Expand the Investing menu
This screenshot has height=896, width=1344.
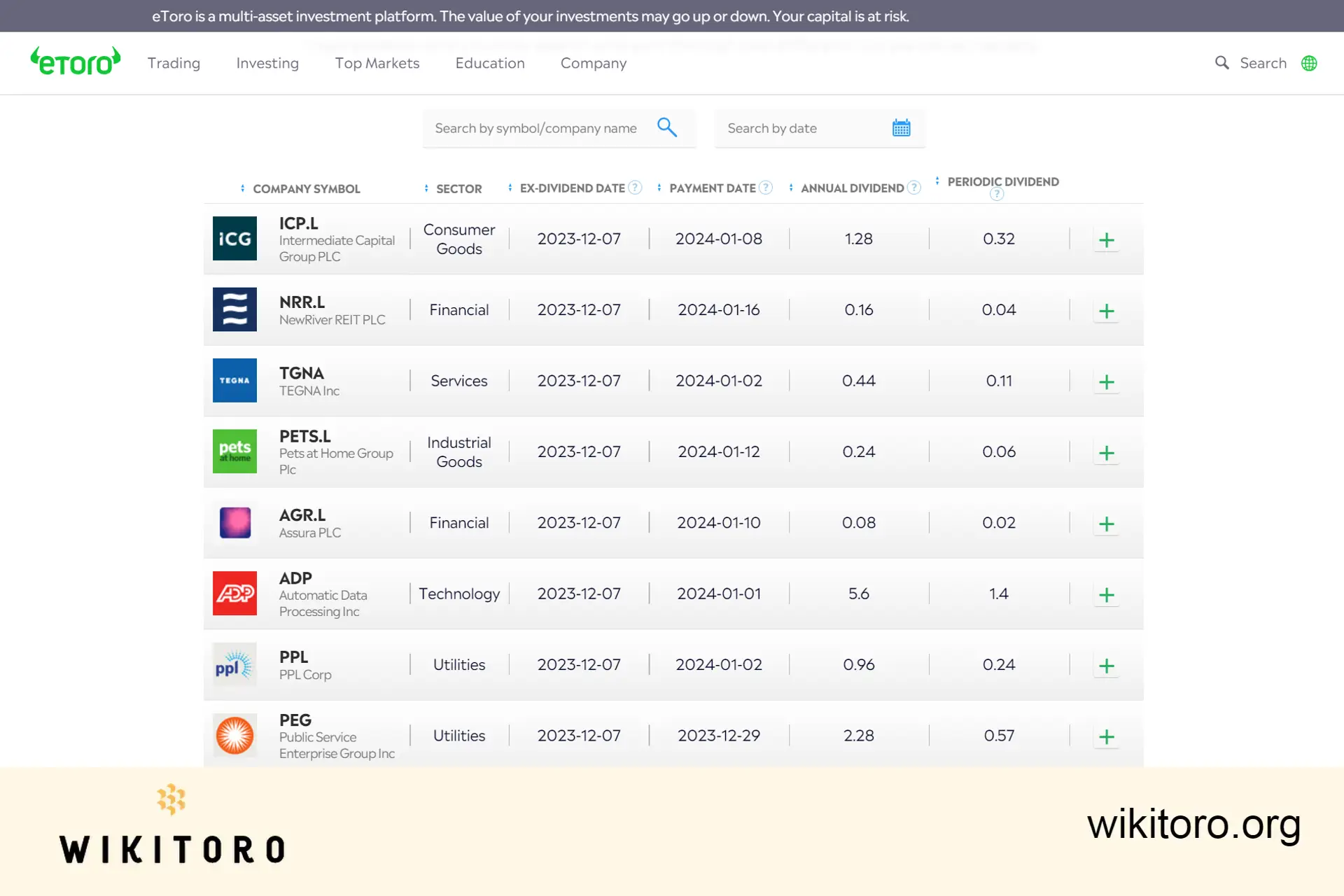coord(267,63)
